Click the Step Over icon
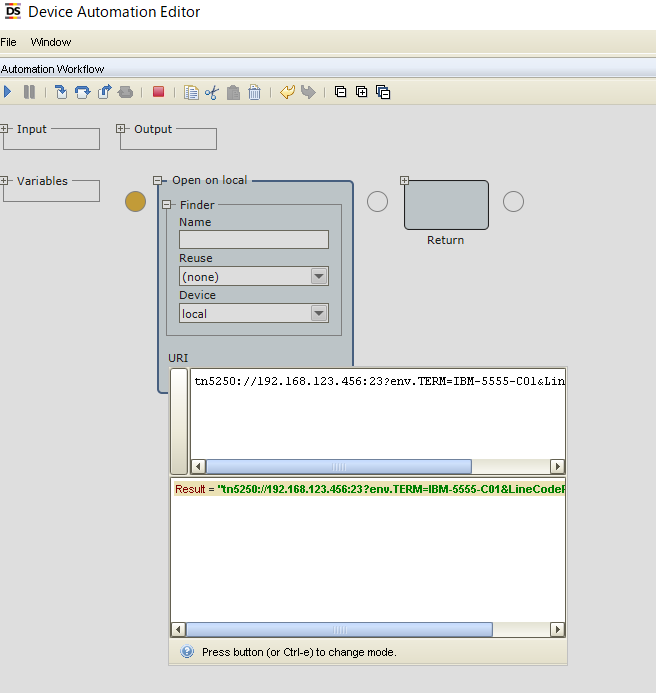 [x=82, y=92]
